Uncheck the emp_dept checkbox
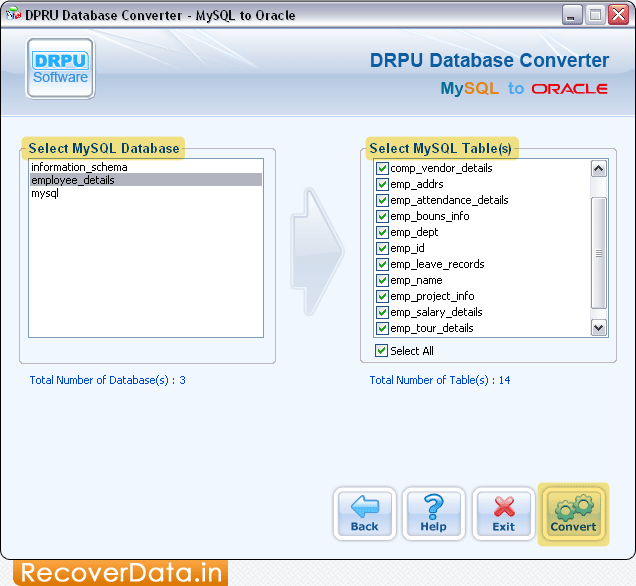The image size is (636, 586). click(x=382, y=232)
